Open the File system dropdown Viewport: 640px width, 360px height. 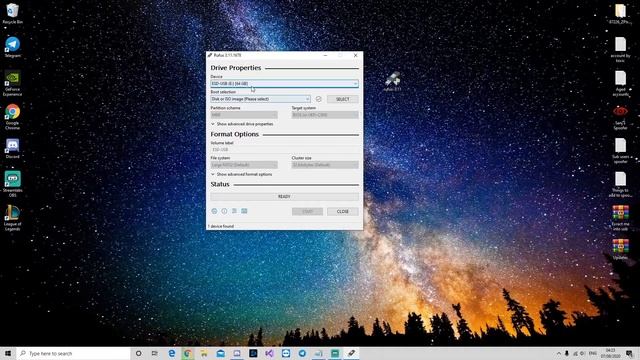click(244, 165)
